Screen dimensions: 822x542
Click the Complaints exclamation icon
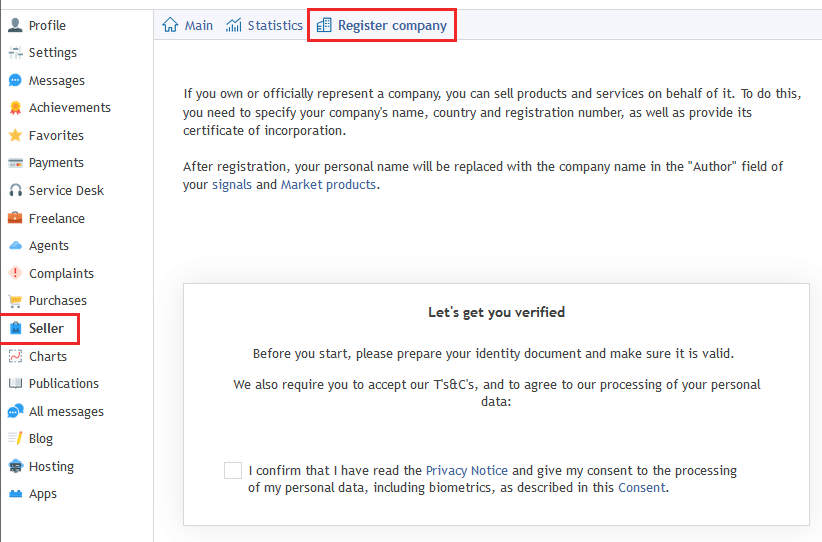pyautogui.click(x=15, y=273)
